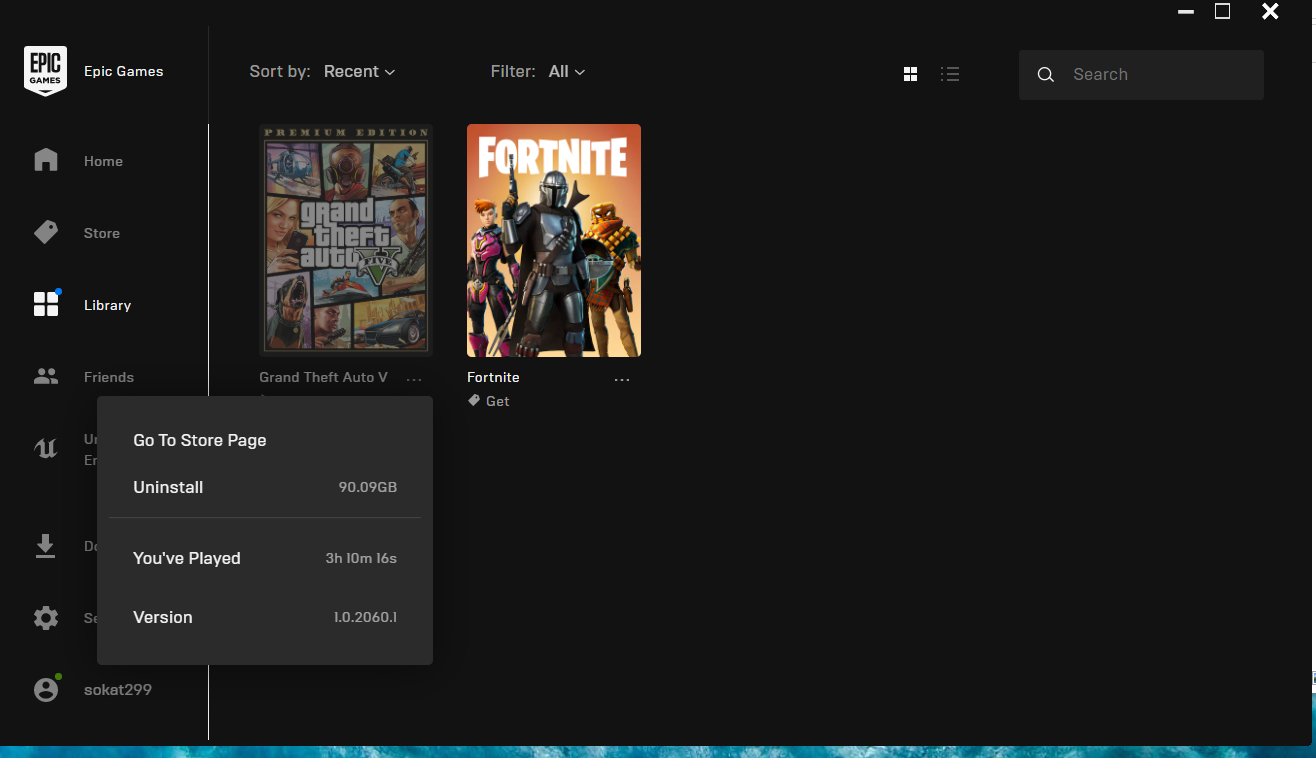Collapse the Grand Theft Auto V options menu

pyautogui.click(x=414, y=379)
